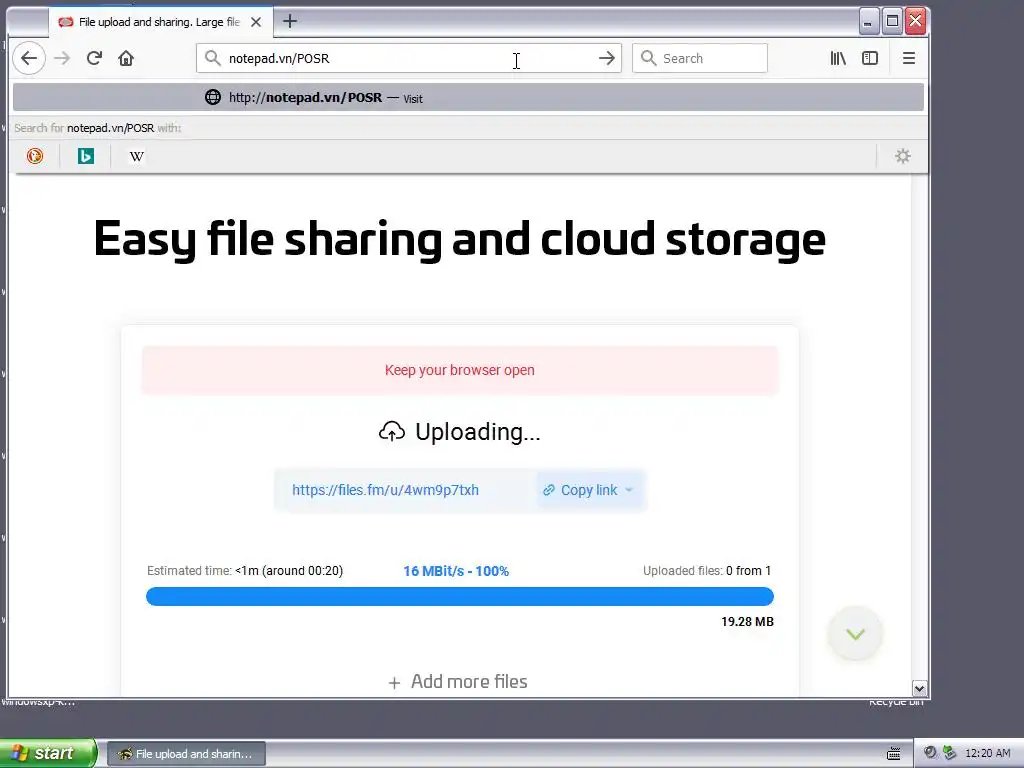The width and height of the screenshot is (1024, 768).
Task: Click the forward navigation arrow
Action: tap(62, 58)
